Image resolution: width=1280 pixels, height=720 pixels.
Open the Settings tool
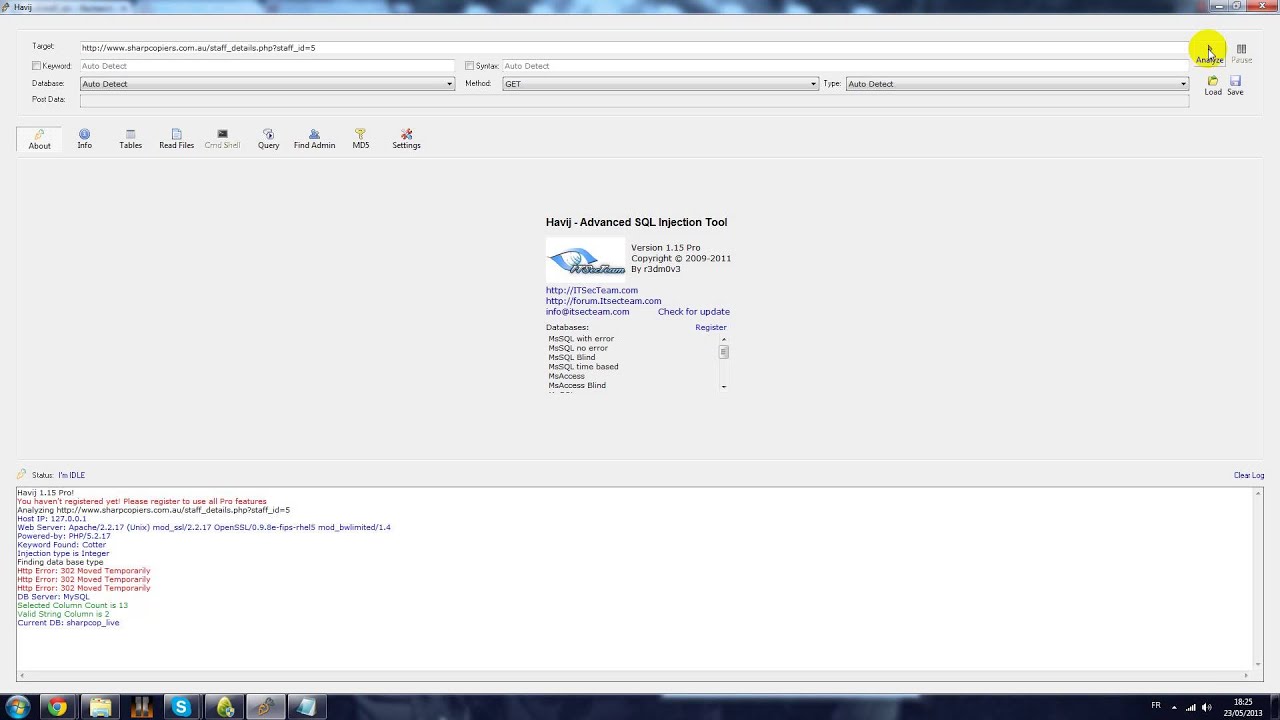pos(406,139)
